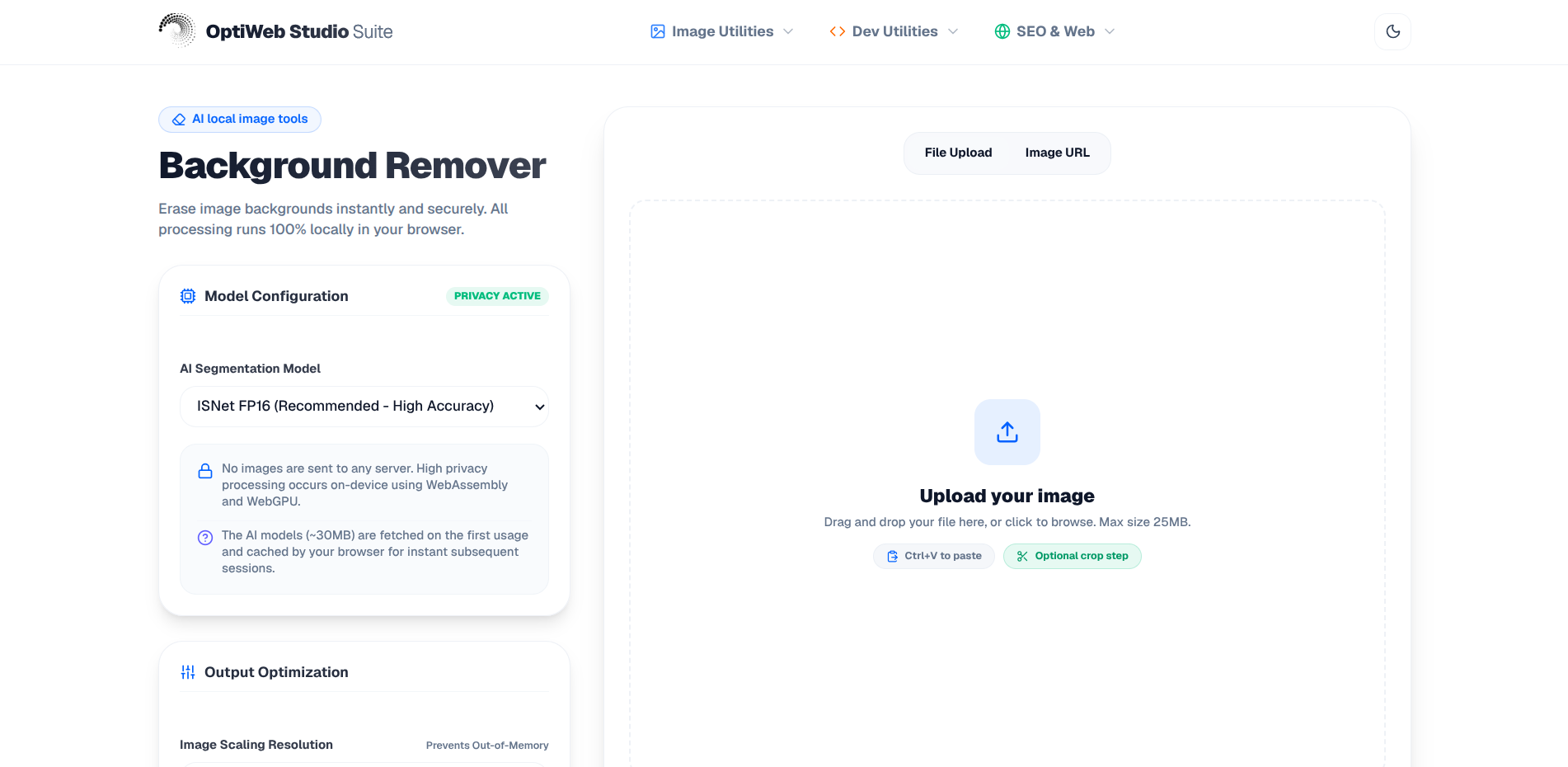Open the Image Utilities menu
1568x767 pixels.
721,31
